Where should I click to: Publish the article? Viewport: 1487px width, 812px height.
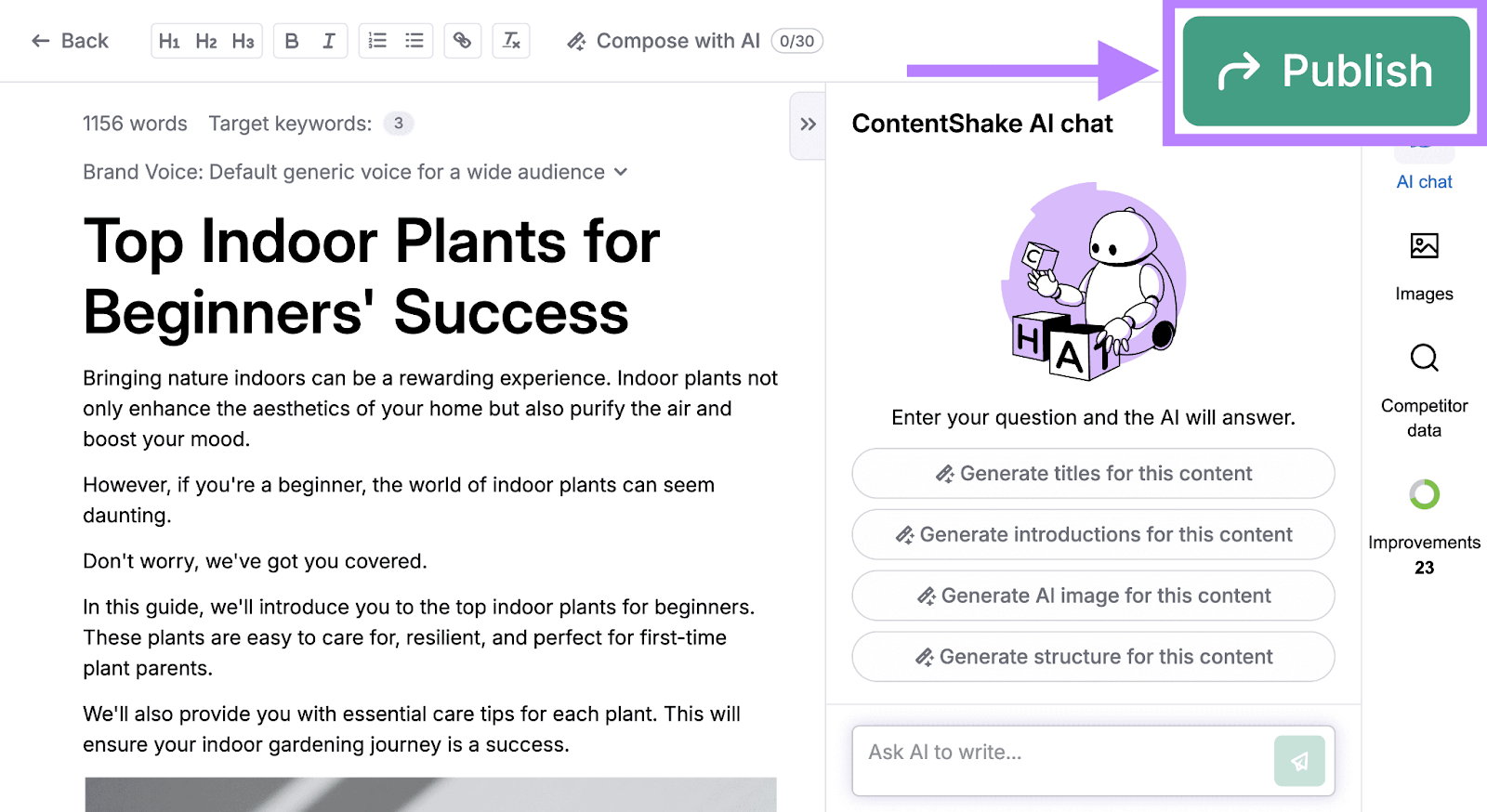(x=1326, y=72)
